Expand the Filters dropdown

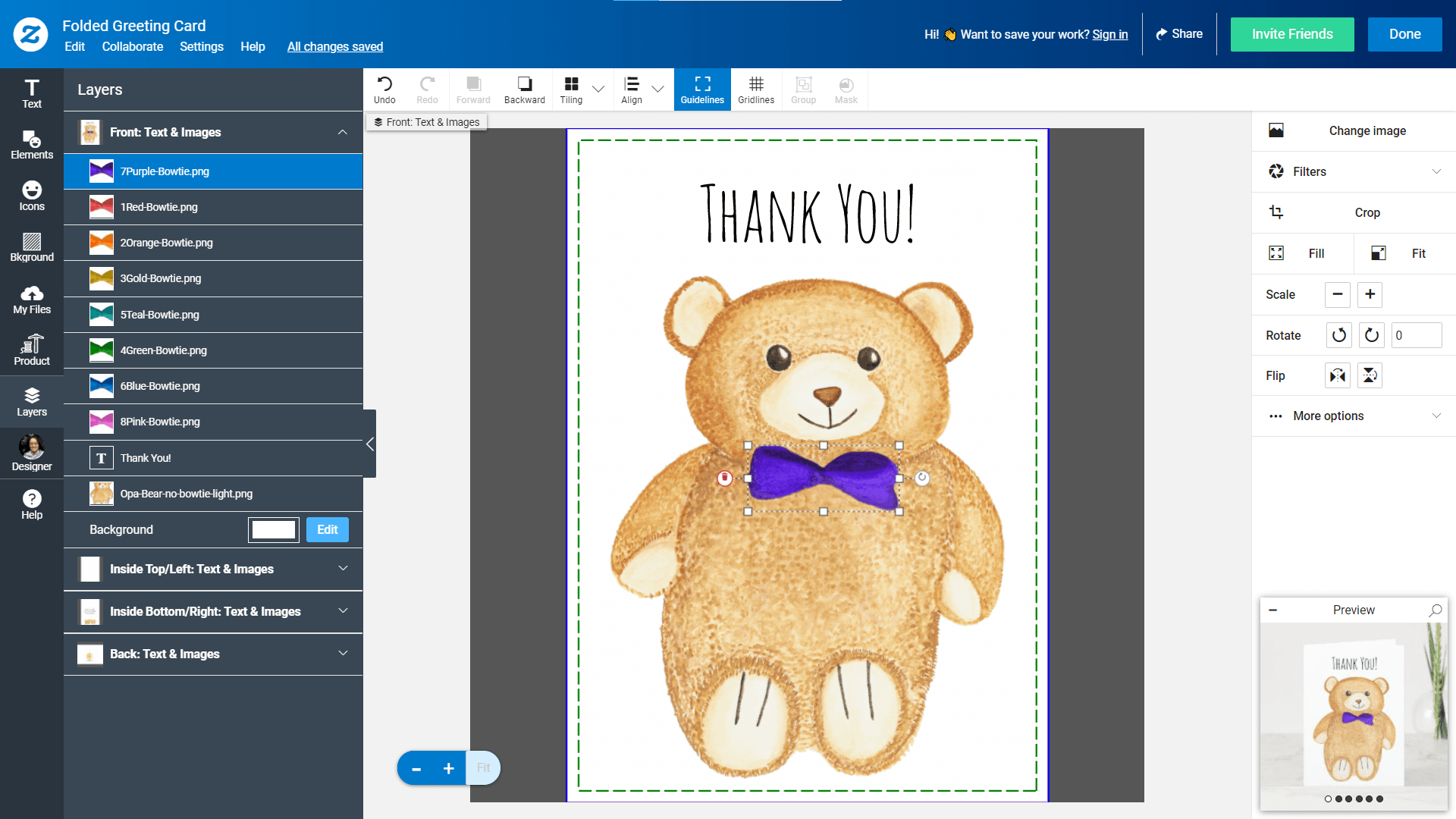pyautogui.click(x=1436, y=171)
